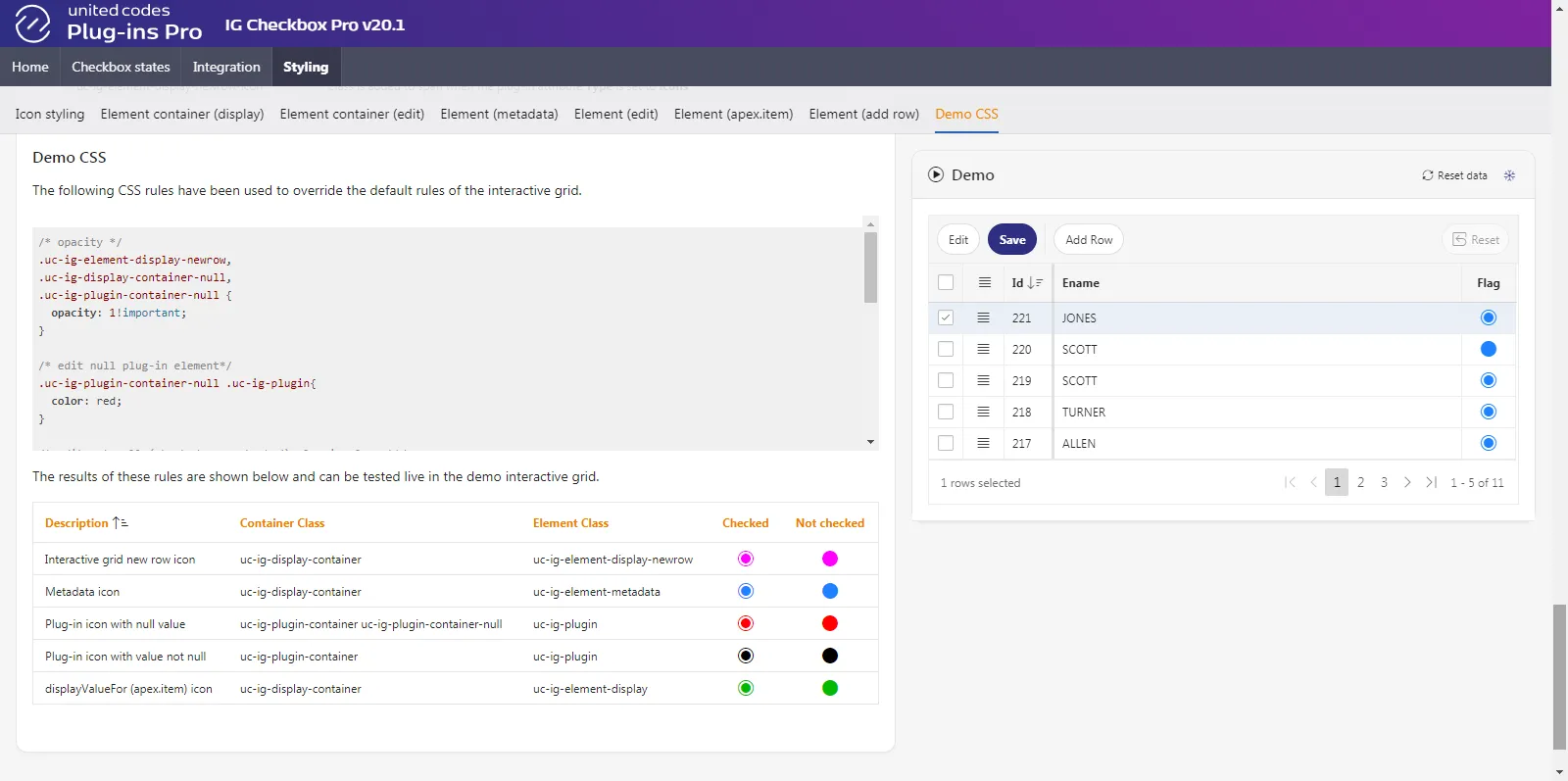Go to the next grid page arrow
The width and height of the screenshot is (1568, 781).
pyautogui.click(x=1407, y=482)
